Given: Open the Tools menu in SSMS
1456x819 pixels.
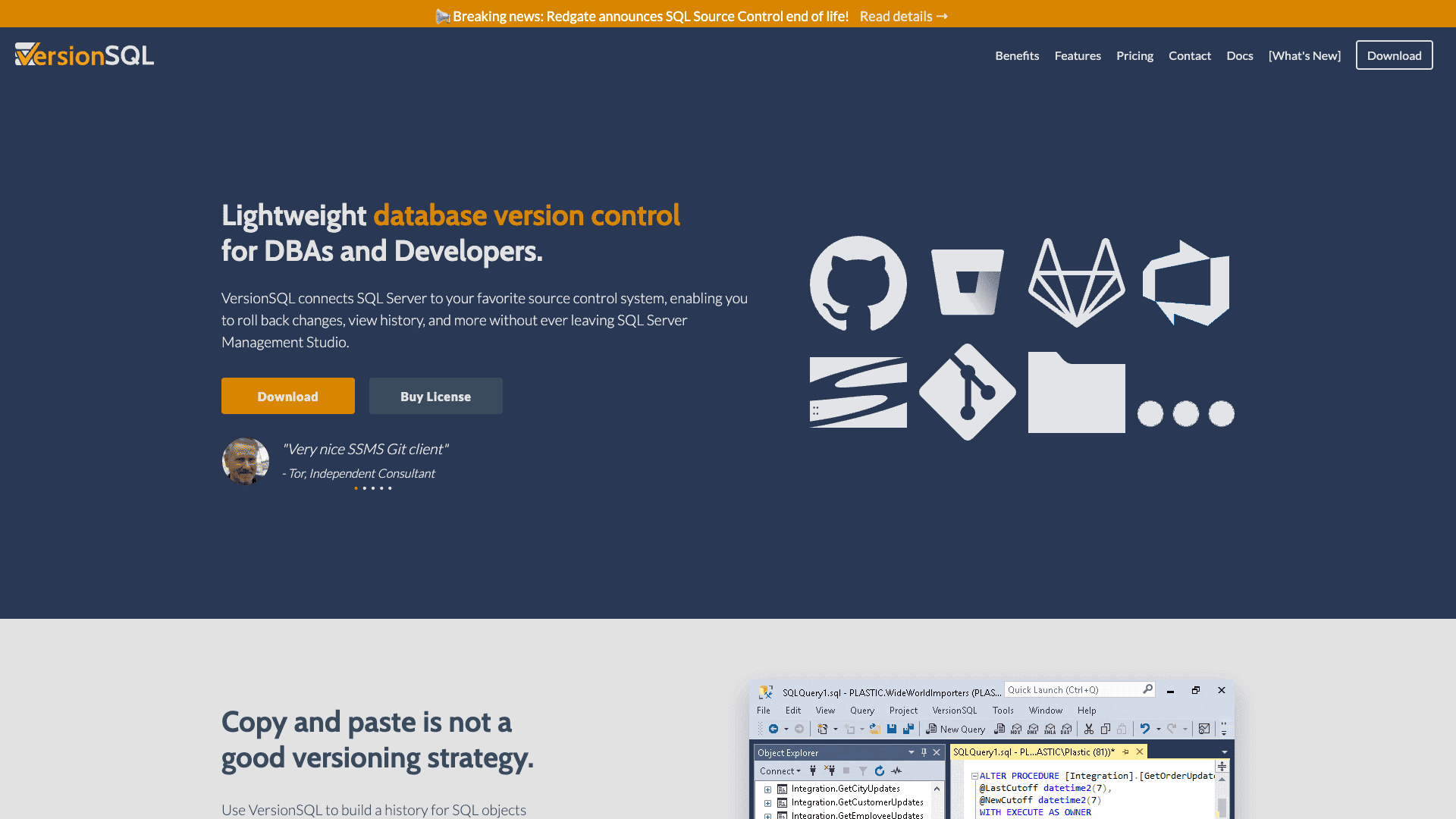Looking at the screenshot, I should pyautogui.click(x=1003, y=711).
